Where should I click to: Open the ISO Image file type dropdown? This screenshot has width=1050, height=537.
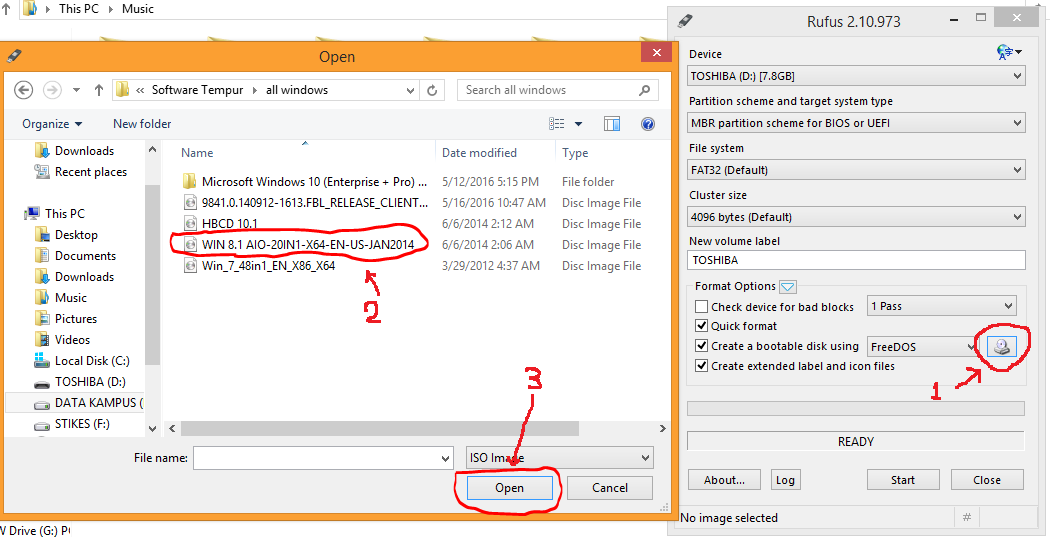pos(559,458)
